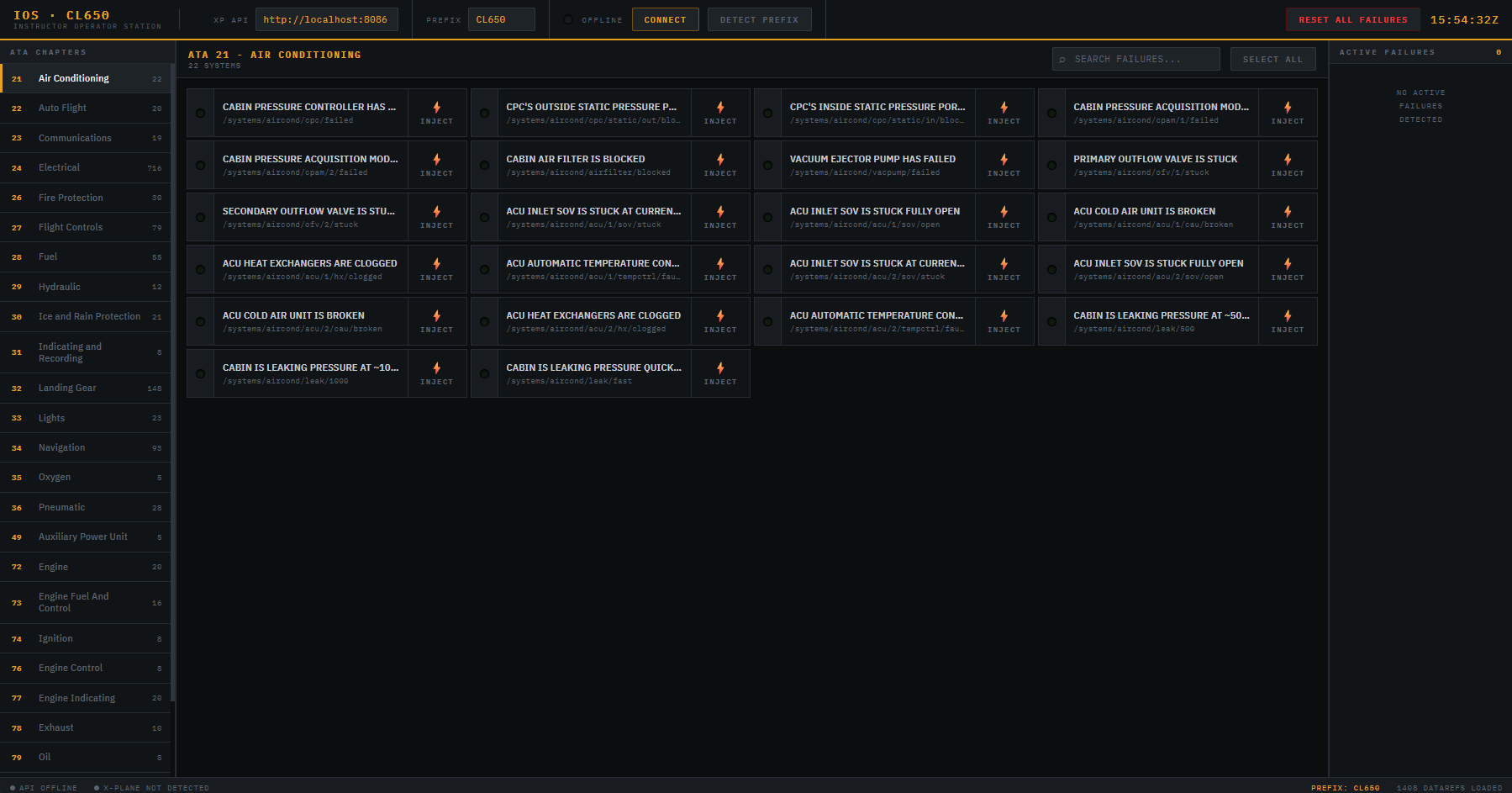
Task: Select the Cabin Air Filter Is Blocked radio
Action: click(484, 166)
